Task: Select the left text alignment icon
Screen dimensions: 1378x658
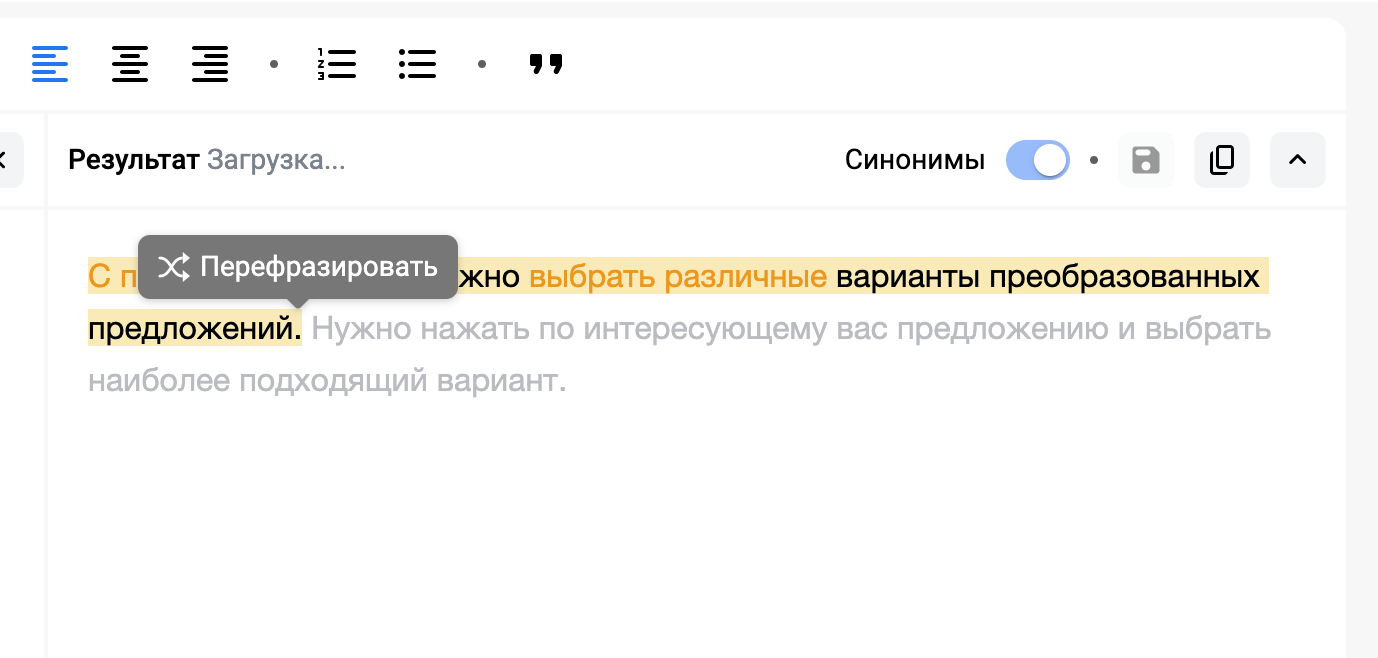Action: pyautogui.click(x=50, y=64)
